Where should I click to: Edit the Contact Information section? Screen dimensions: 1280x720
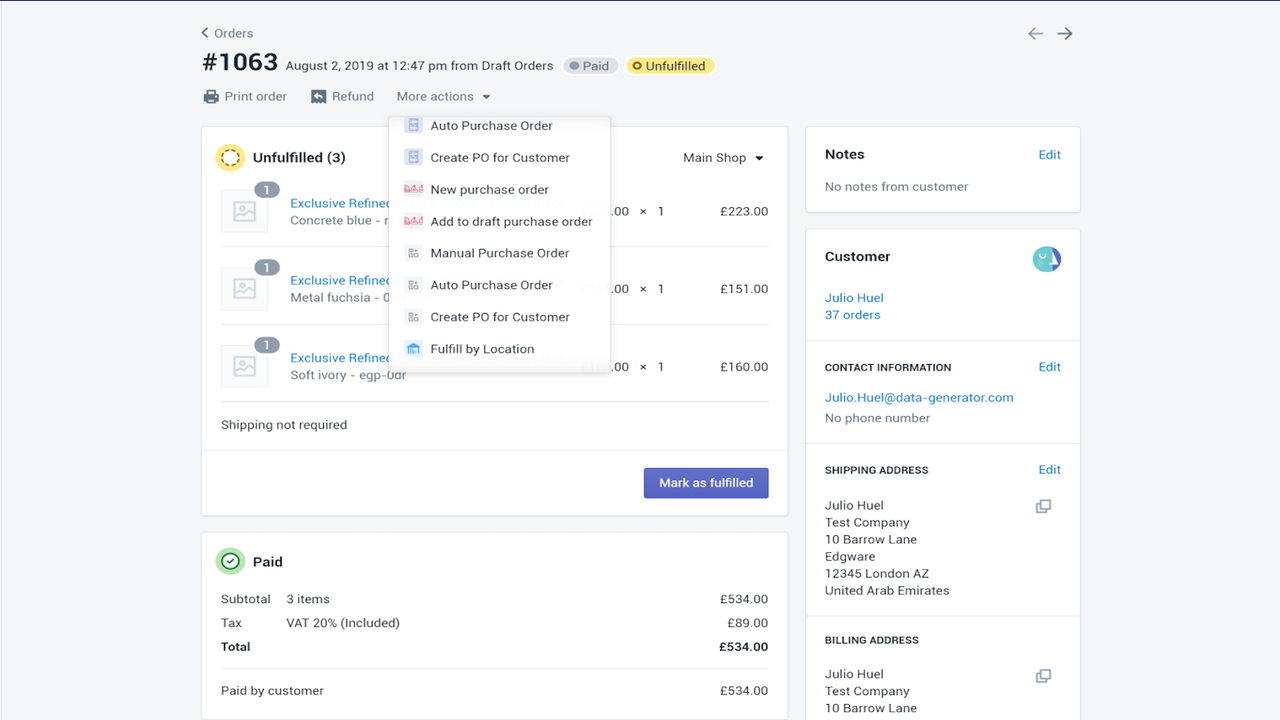[x=1049, y=367]
